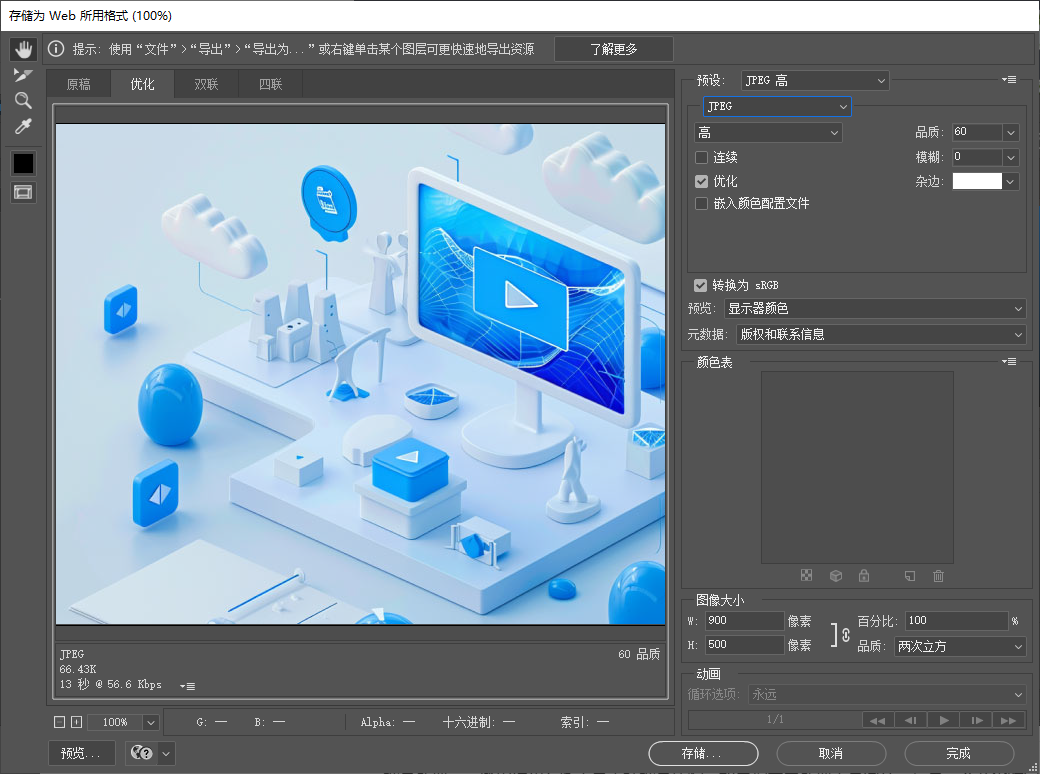Disable the 优化 (optimized) checkbox
Screen dimensions: 1040x774
coord(700,181)
